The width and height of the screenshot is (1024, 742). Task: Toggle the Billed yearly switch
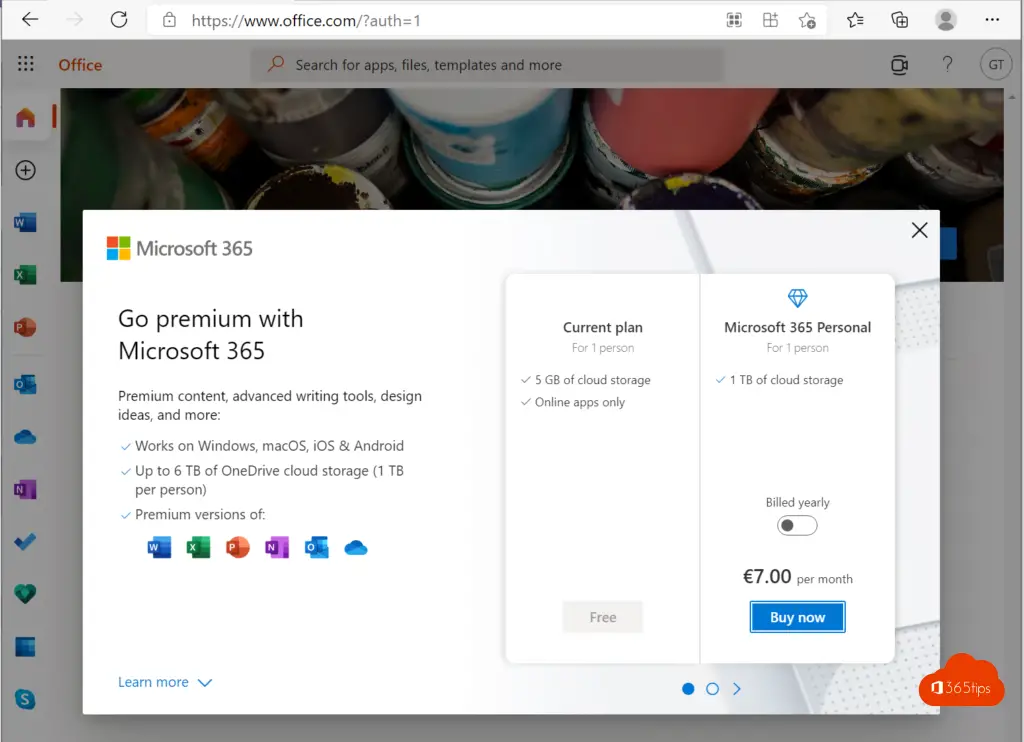point(797,525)
